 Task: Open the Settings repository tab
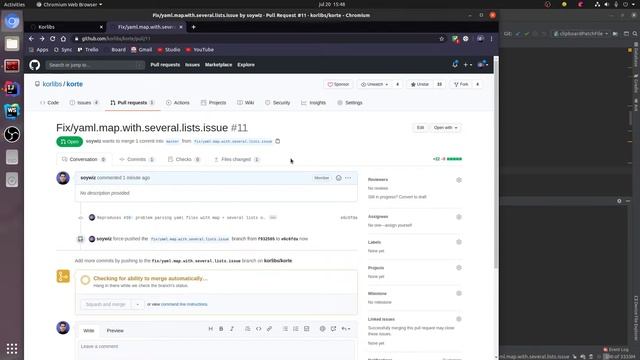point(350,103)
